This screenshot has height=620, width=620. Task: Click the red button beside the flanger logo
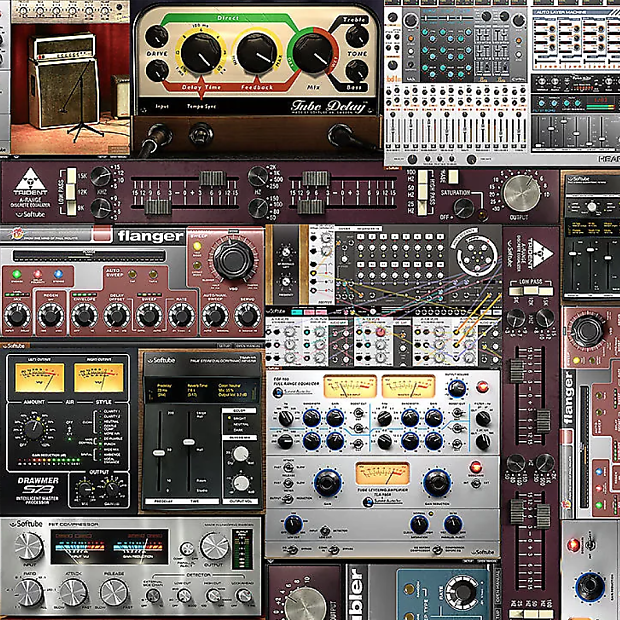(103, 234)
